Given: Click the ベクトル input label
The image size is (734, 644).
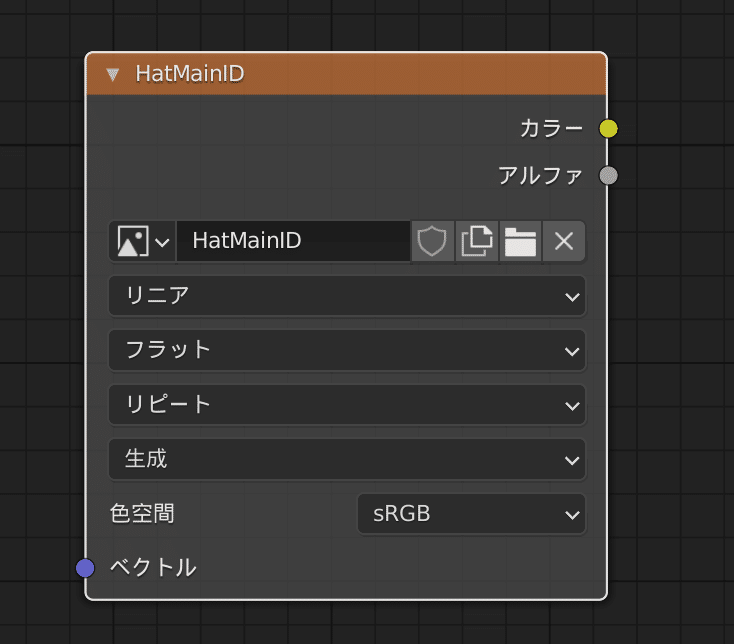Looking at the screenshot, I should click(x=152, y=568).
